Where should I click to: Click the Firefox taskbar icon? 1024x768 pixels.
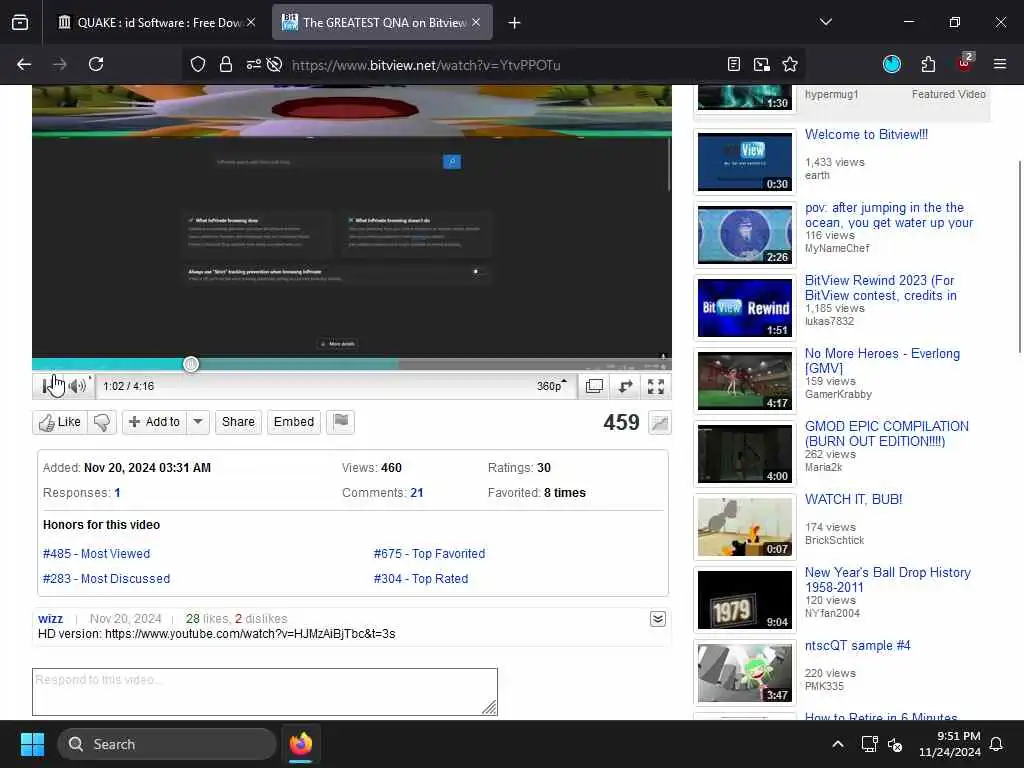click(x=301, y=744)
